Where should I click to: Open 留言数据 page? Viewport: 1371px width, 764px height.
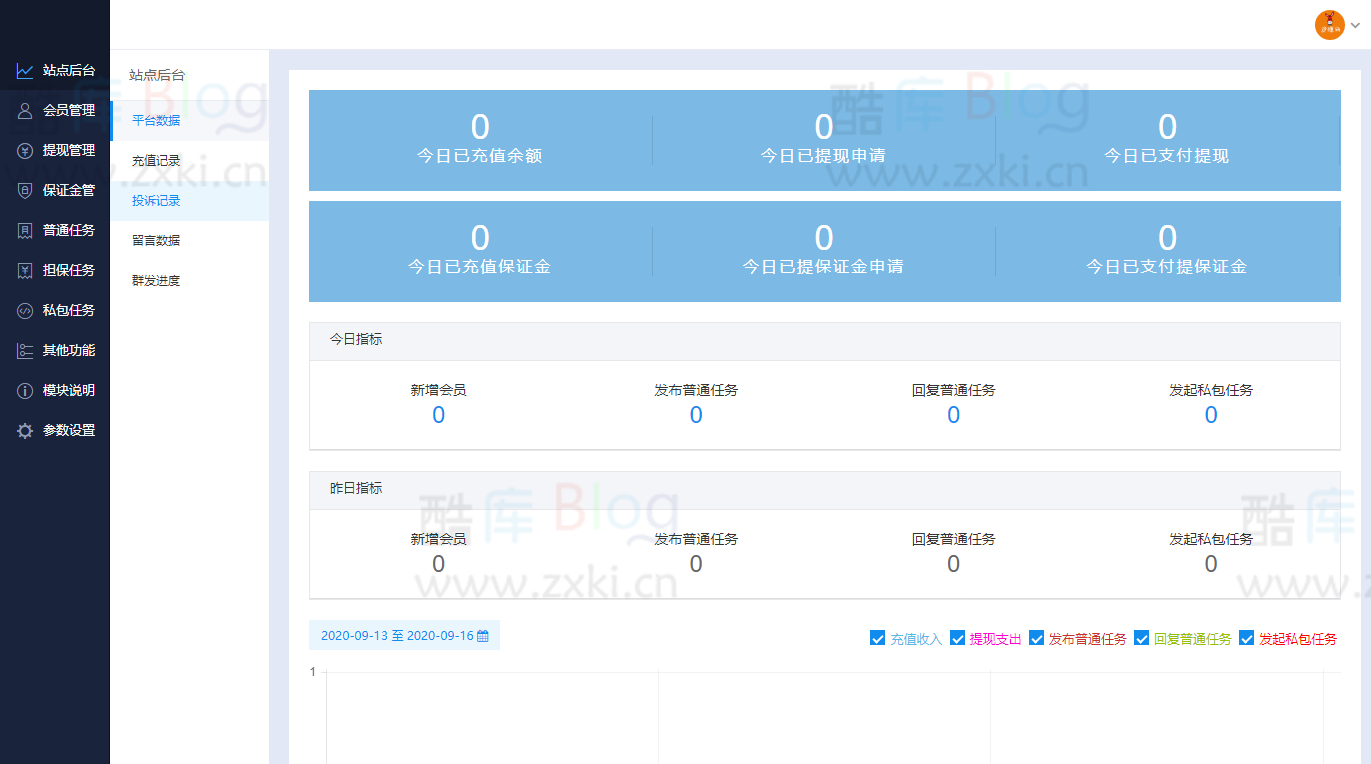click(x=155, y=239)
